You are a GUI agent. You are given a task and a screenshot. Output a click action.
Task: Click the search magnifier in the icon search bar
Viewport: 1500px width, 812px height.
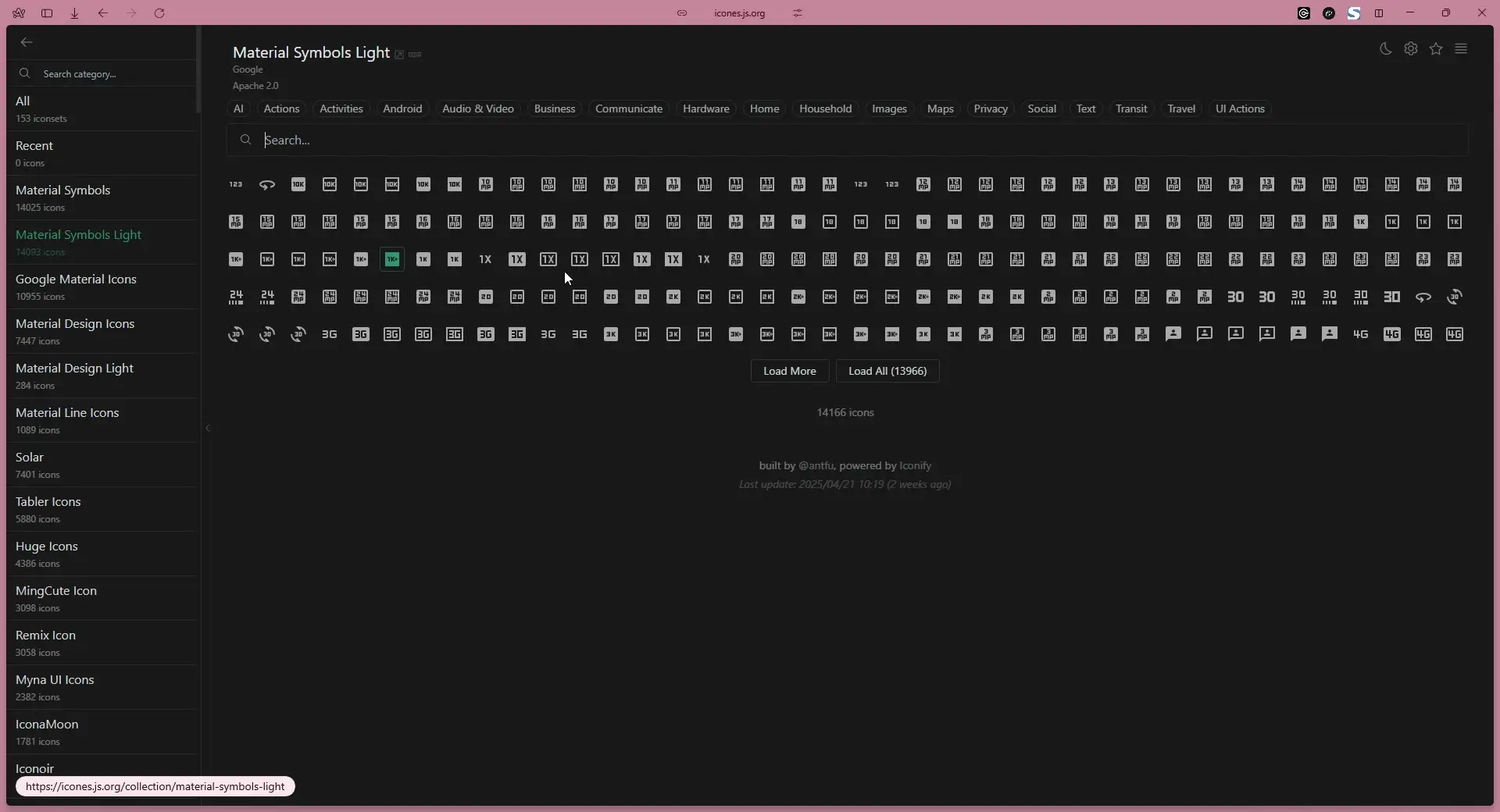tap(245, 141)
